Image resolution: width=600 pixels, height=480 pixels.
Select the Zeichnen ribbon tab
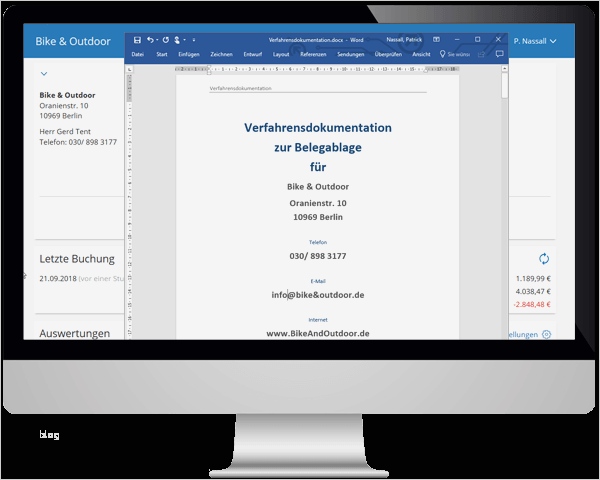(x=222, y=54)
